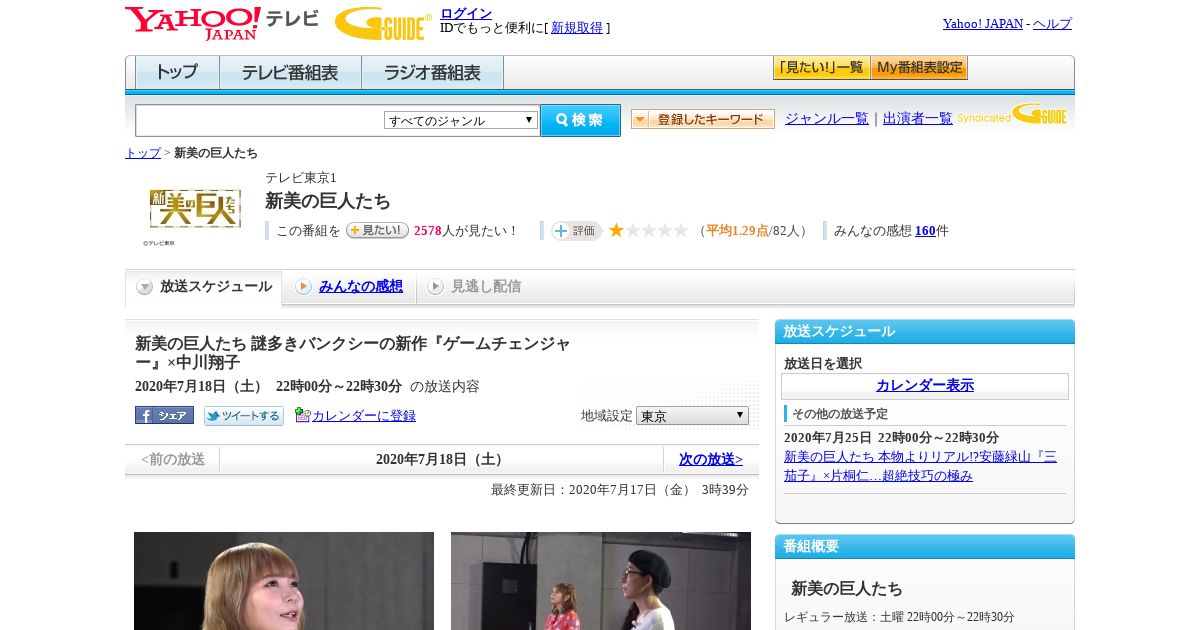Click the カレンダーに登録 link

(x=364, y=415)
